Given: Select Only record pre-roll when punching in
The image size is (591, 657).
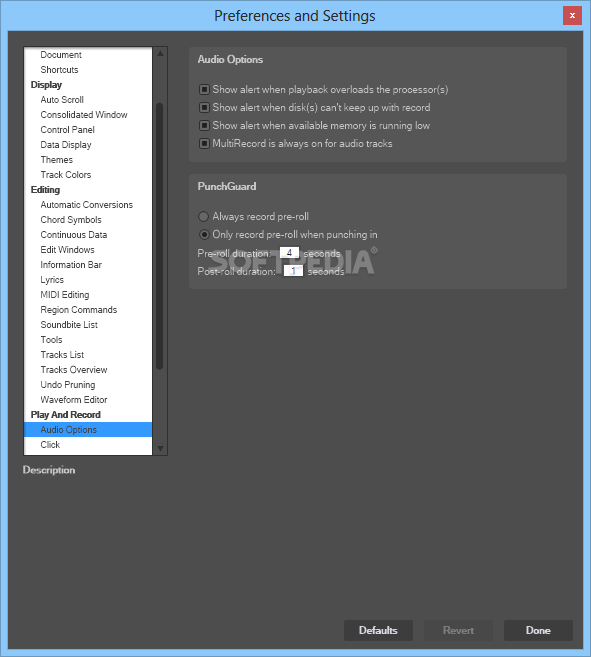Looking at the screenshot, I should [x=204, y=235].
